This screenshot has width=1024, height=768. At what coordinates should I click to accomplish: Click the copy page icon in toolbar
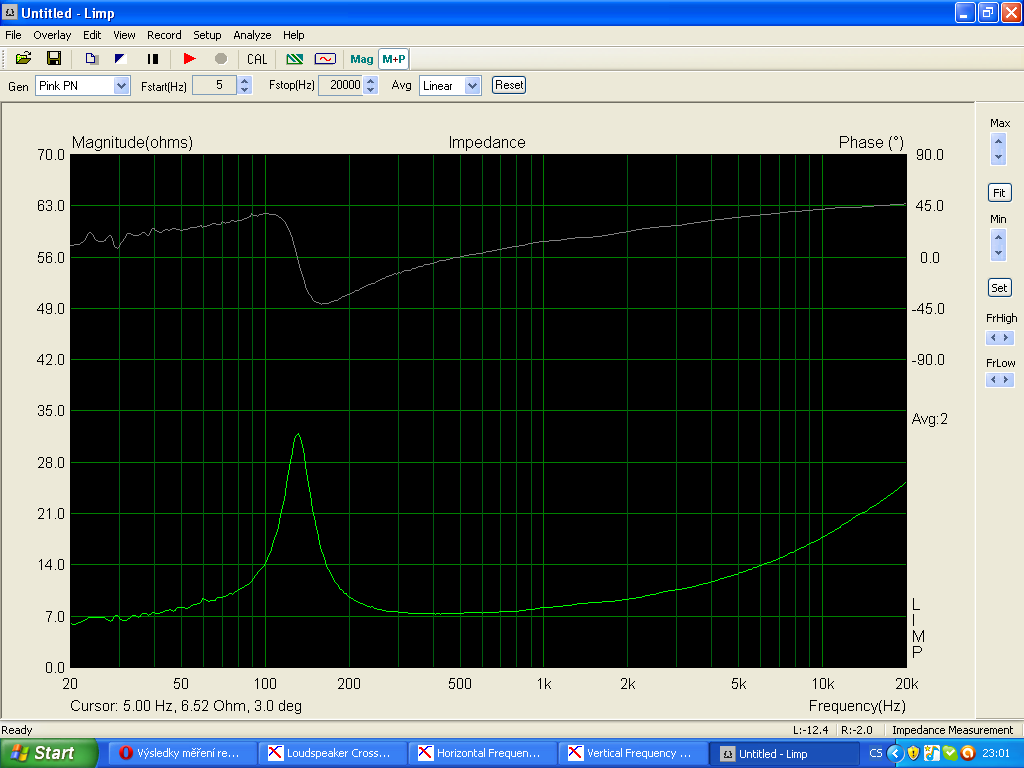coord(91,59)
